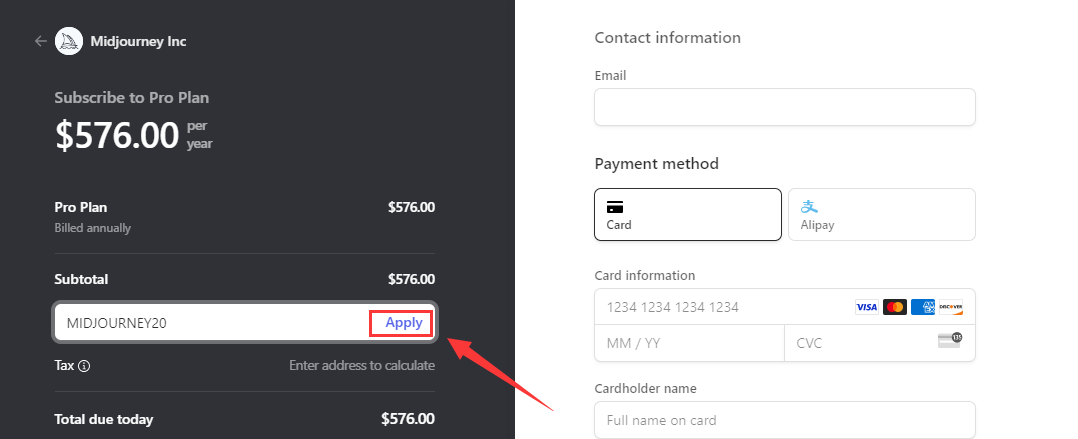Click the Subtotal label
Image resolution: width=1078 pixels, height=439 pixels.
(x=81, y=279)
